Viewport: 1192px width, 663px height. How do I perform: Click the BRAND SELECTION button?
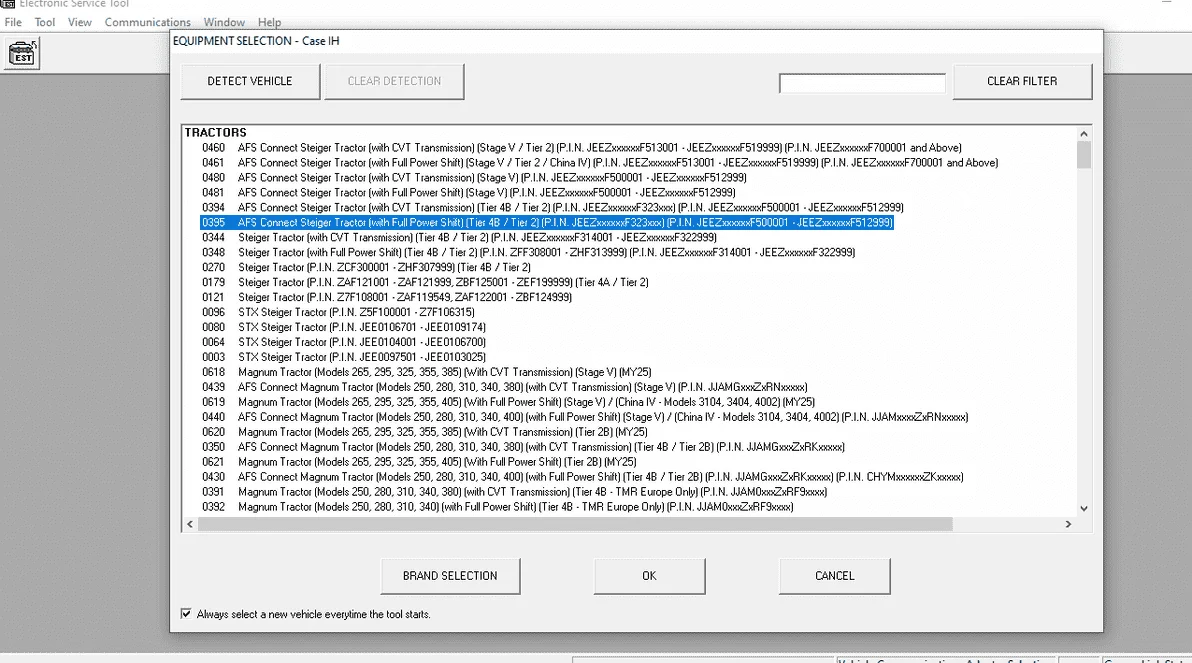point(450,576)
